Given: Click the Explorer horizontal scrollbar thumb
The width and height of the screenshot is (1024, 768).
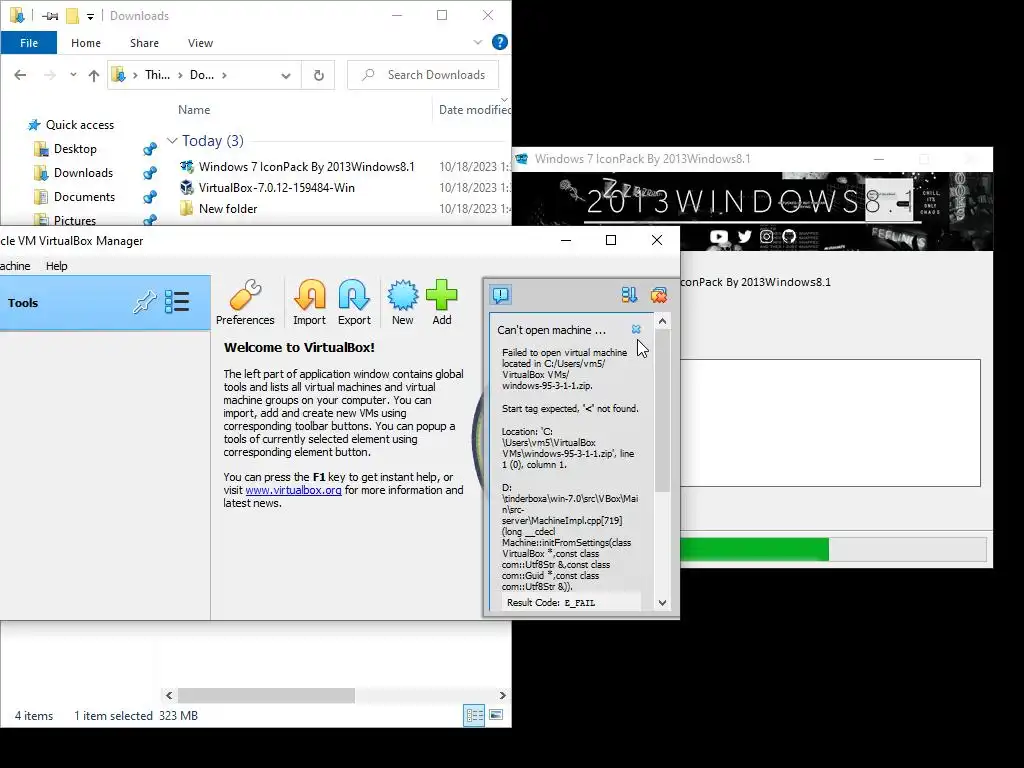Looking at the screenshot, I should pyautogui.click(x=266, y=696).
